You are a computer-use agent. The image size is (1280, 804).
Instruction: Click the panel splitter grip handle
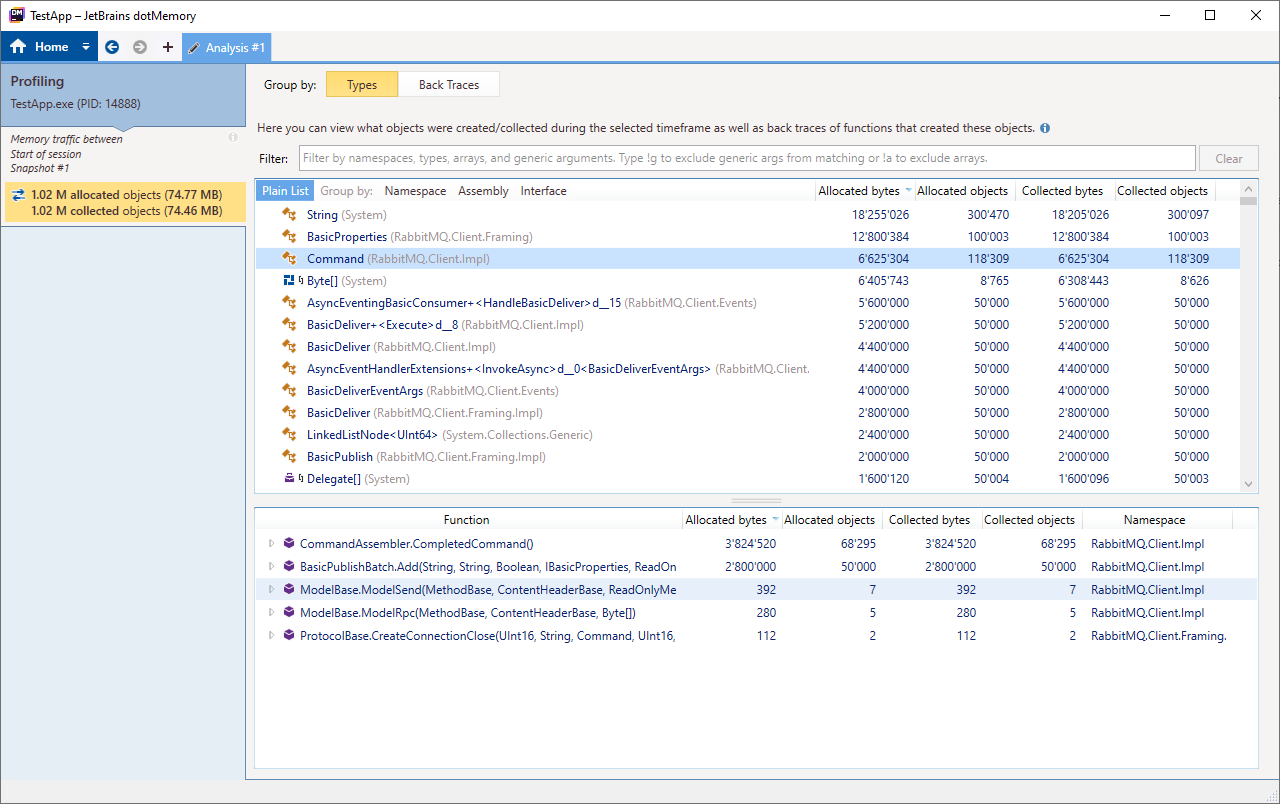[757, 501]
